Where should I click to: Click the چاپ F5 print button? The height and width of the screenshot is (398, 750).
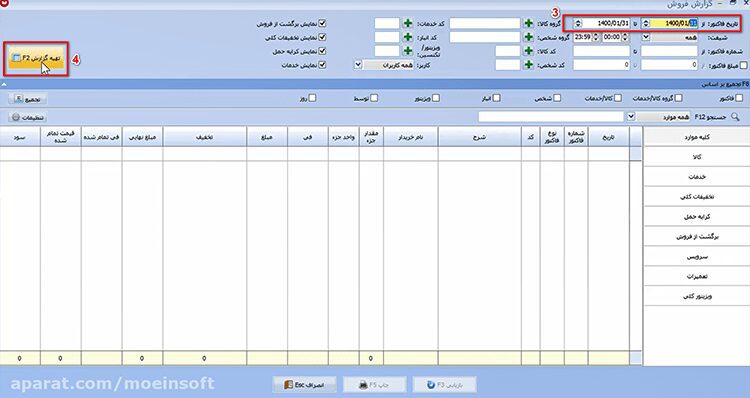(x=375, y=385)
